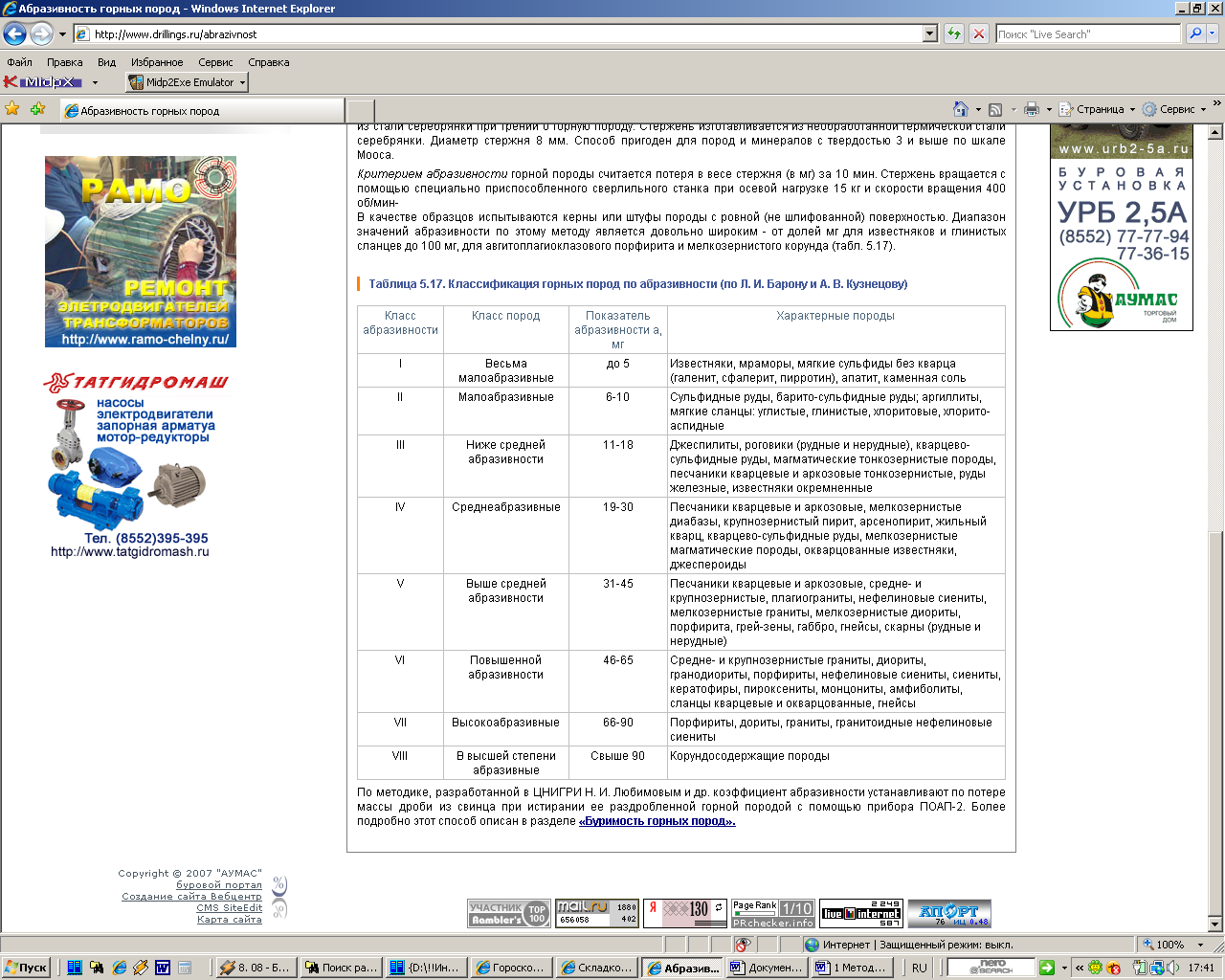Open the Сервис menu in the menu bar
Viewport: 1225px width, 980px height.
point(215,62)
